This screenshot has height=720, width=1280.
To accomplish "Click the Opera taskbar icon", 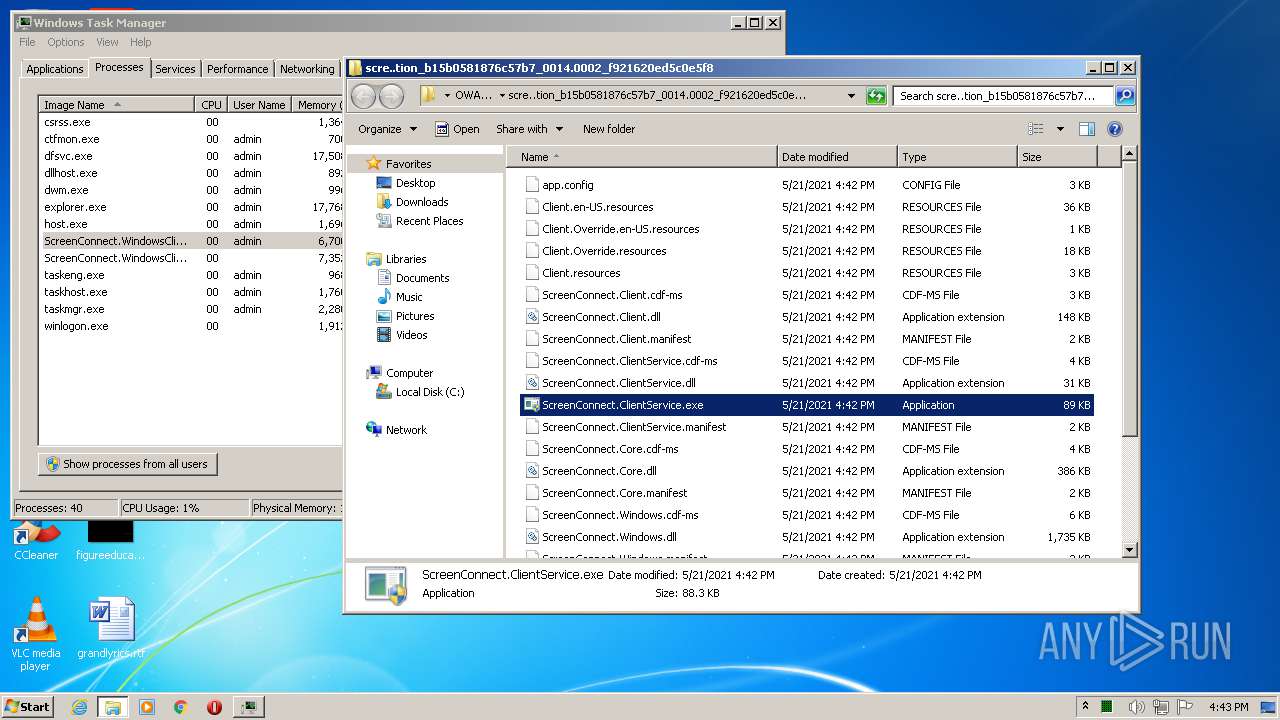I will coord(214,707).
